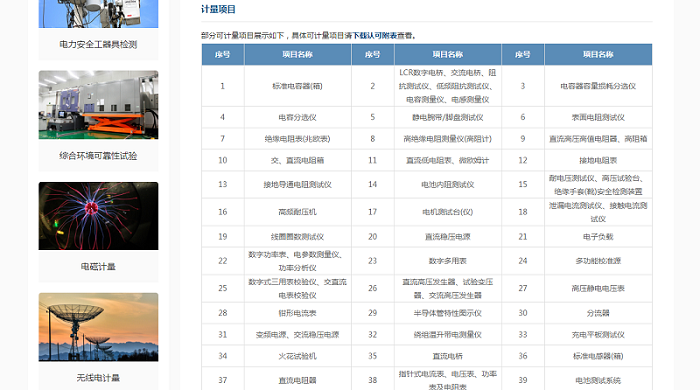
Task: Select table cell 接地电阻表
Action: tap(598, 160)
